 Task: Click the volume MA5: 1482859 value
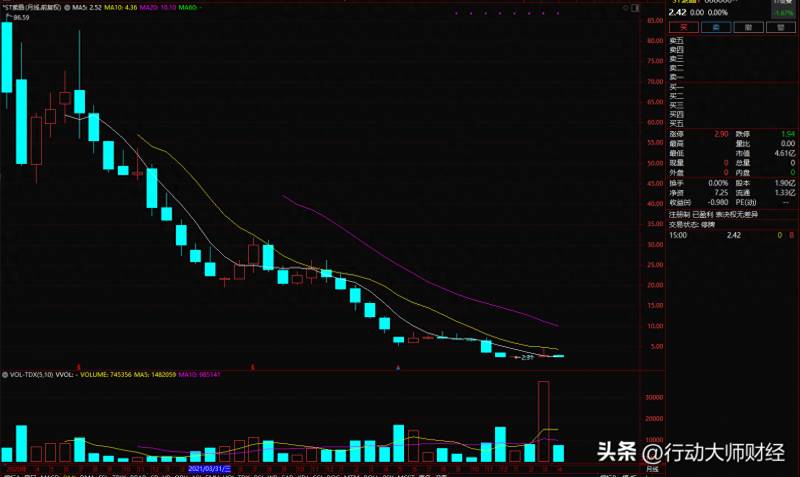coord(155,374)
